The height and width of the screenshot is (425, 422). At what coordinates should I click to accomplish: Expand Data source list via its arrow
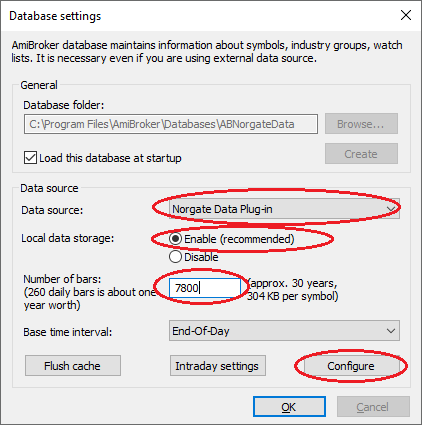pyautogui.click(x=391, y=209)
